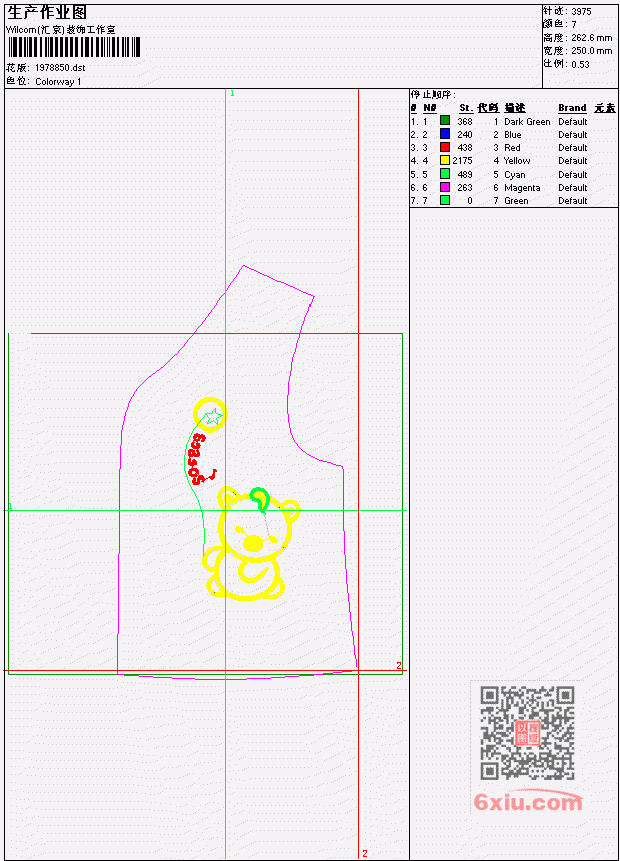Pick the swatch in the Cyan row
The image size is (620, 861).
(445, 174)
